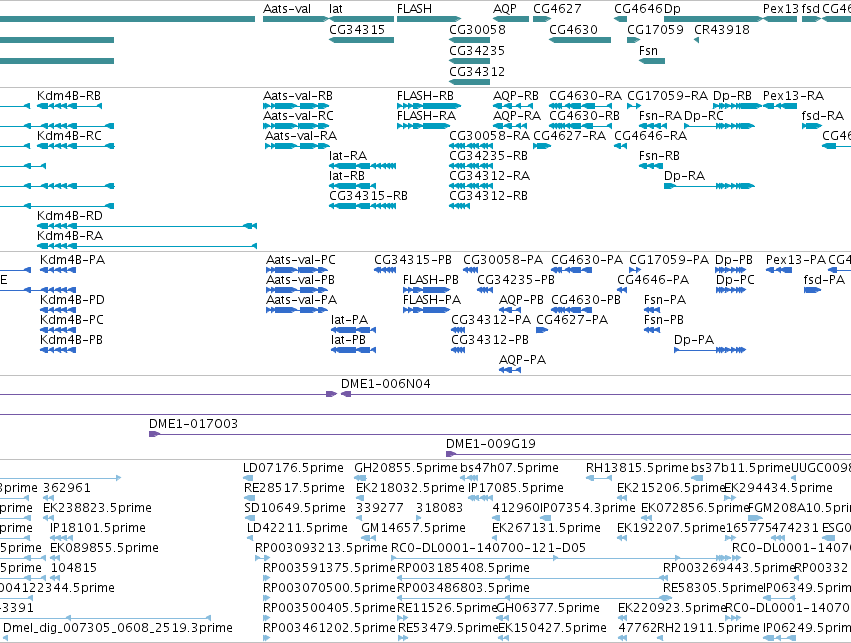Click the CG4627-RA transcript label

tap(569, 136)
